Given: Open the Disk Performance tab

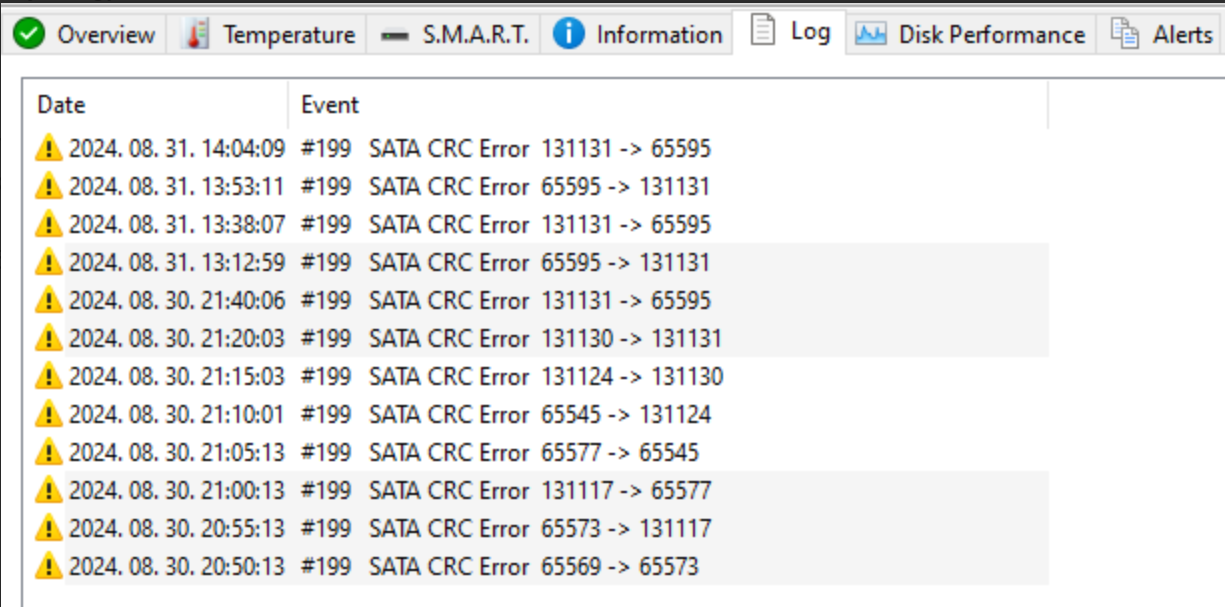Looking at the screenshot, I should (x=971, y=34).
